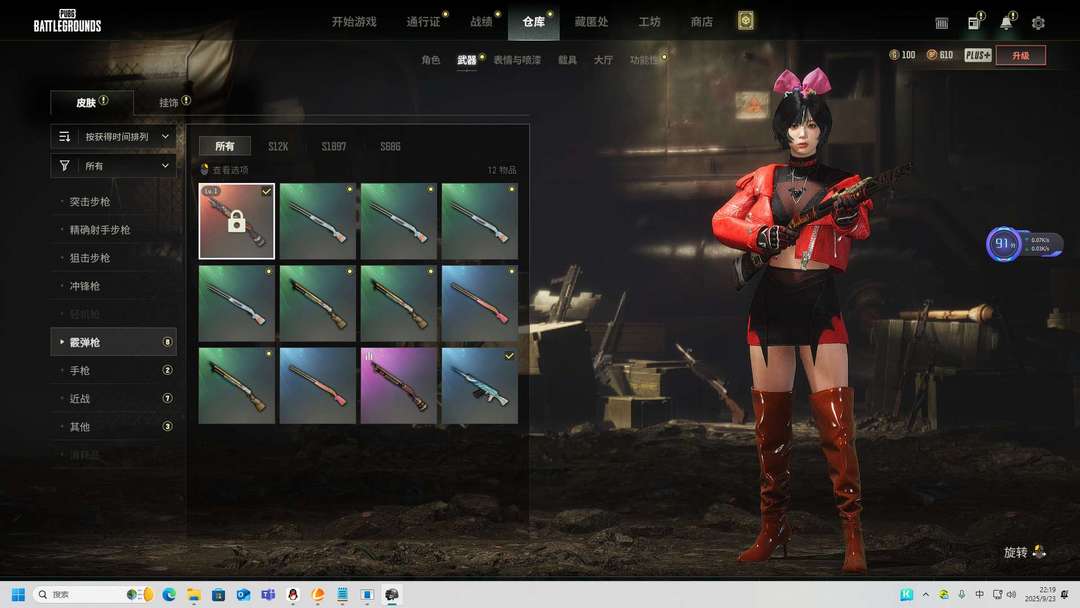Click the 旋转 rotate label

tap(1015, 552)
